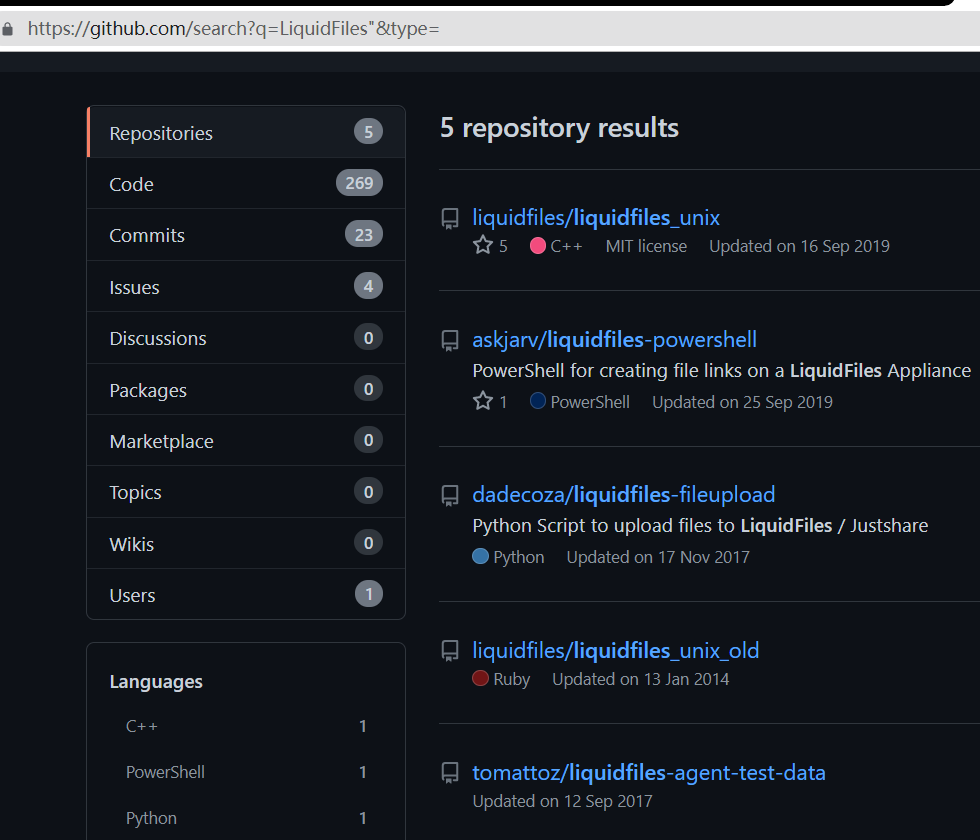The image size is (980, 840).
Task: Select Topics category
Action: (x=246, y=492)
